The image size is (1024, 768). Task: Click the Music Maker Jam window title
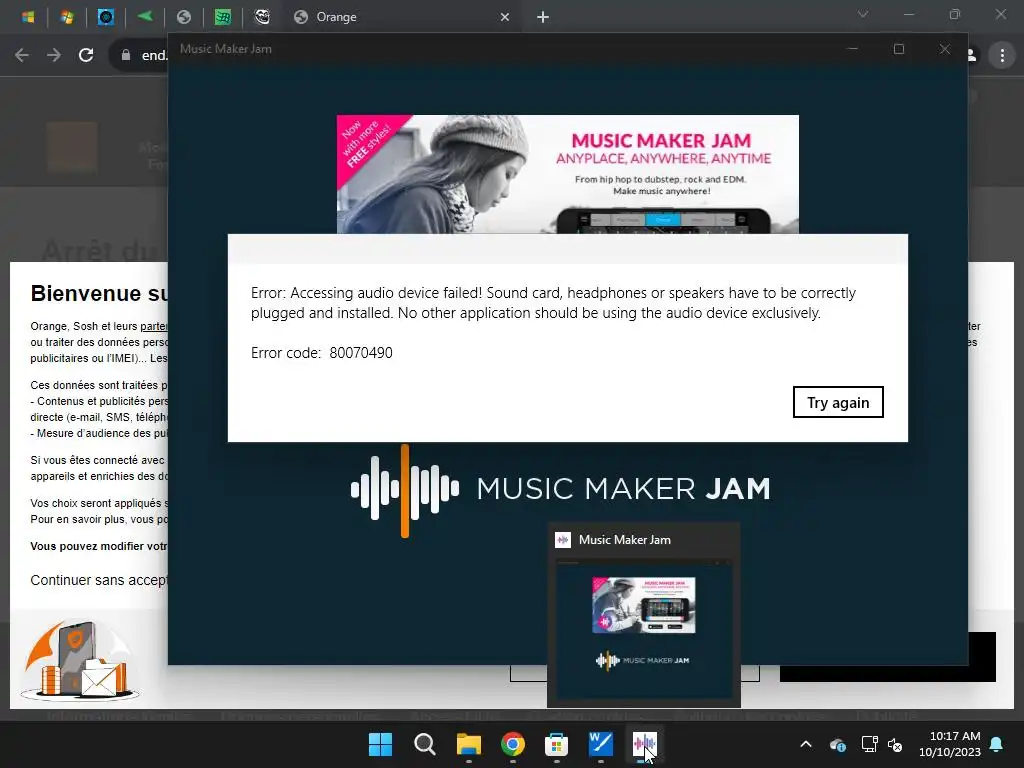[x=225, y=49]
